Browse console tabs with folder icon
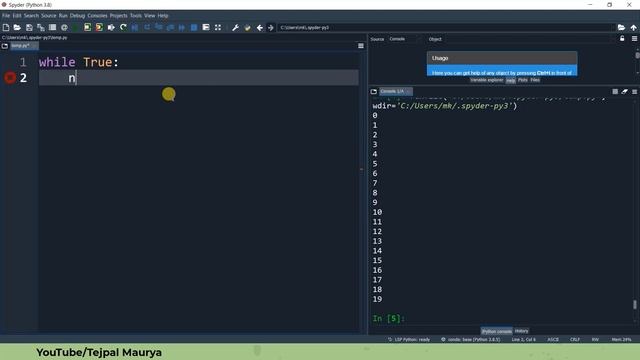 coord(373,91)
